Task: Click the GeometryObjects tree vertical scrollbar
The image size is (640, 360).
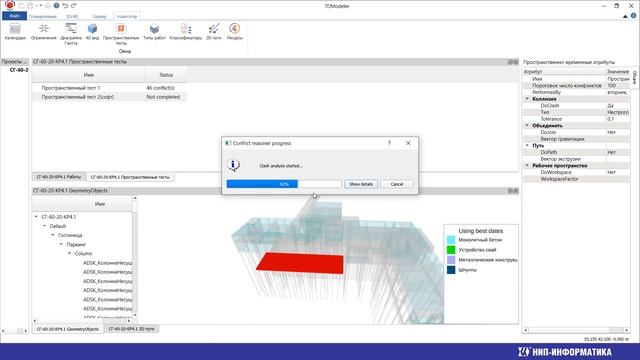Action: 135,257
